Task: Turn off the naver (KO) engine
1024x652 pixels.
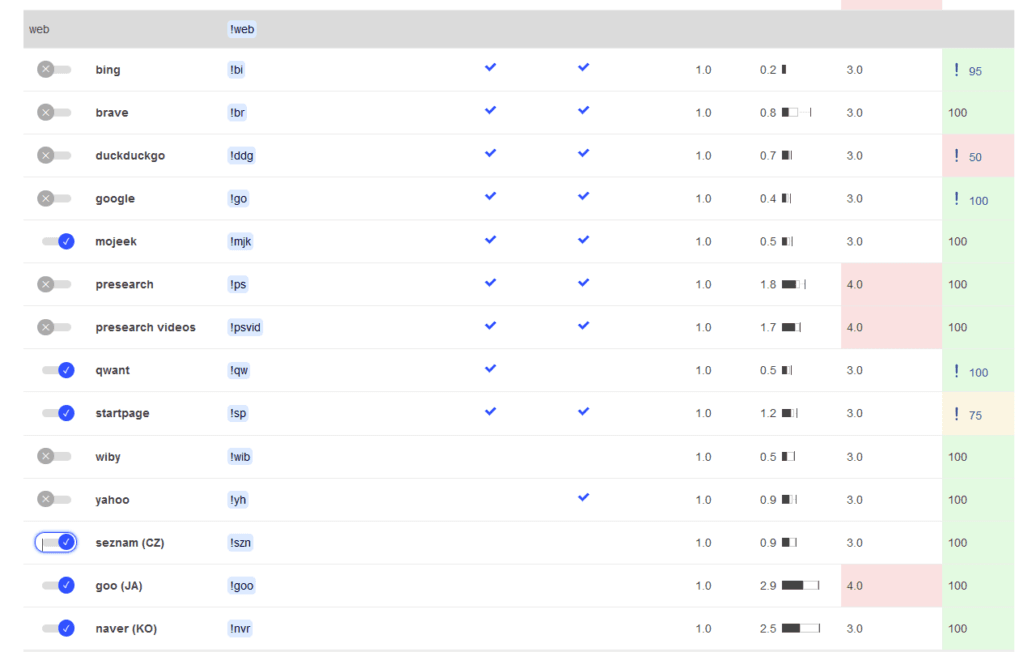Action: coord(58,628)
